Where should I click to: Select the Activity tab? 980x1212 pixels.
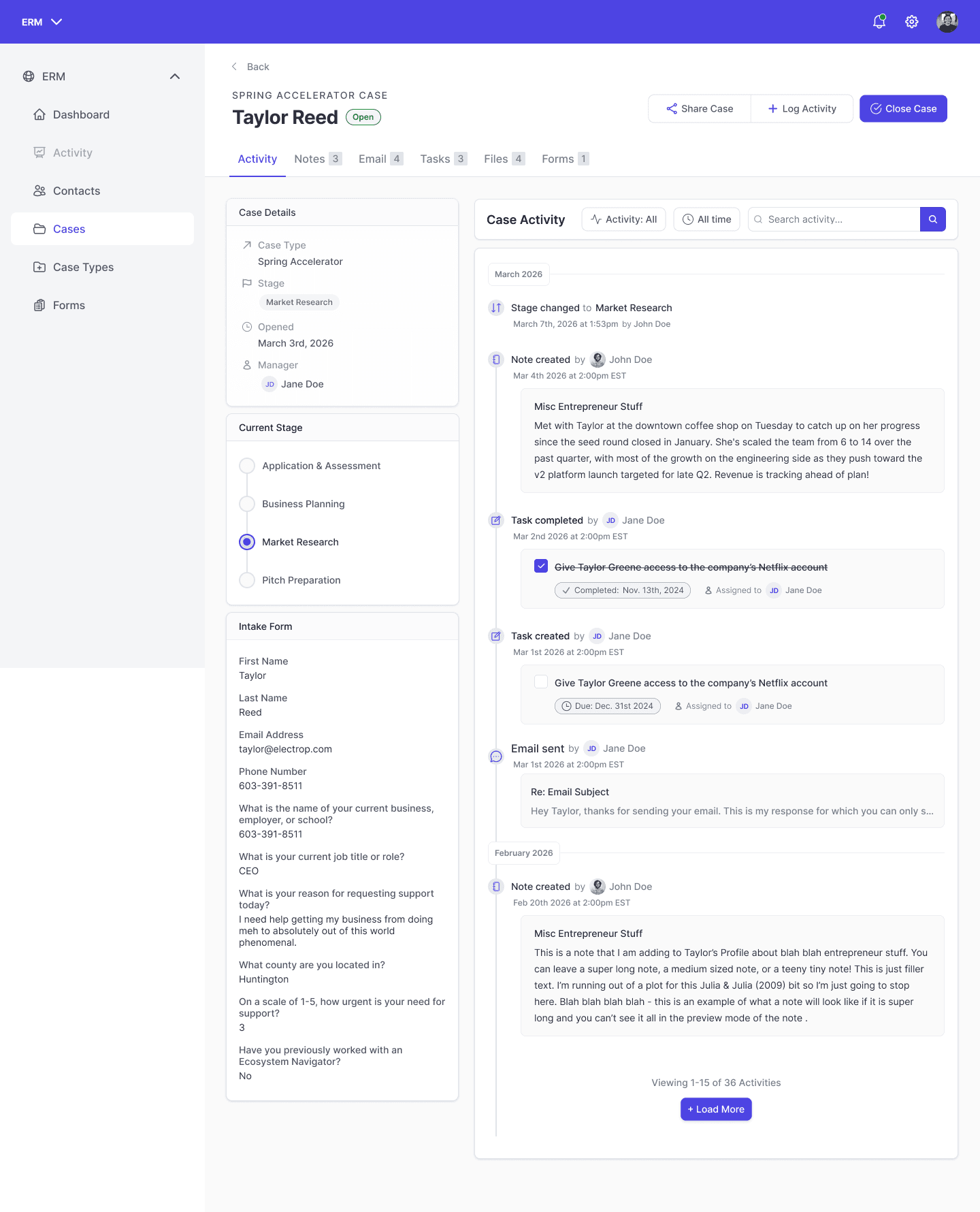[257, 159]
